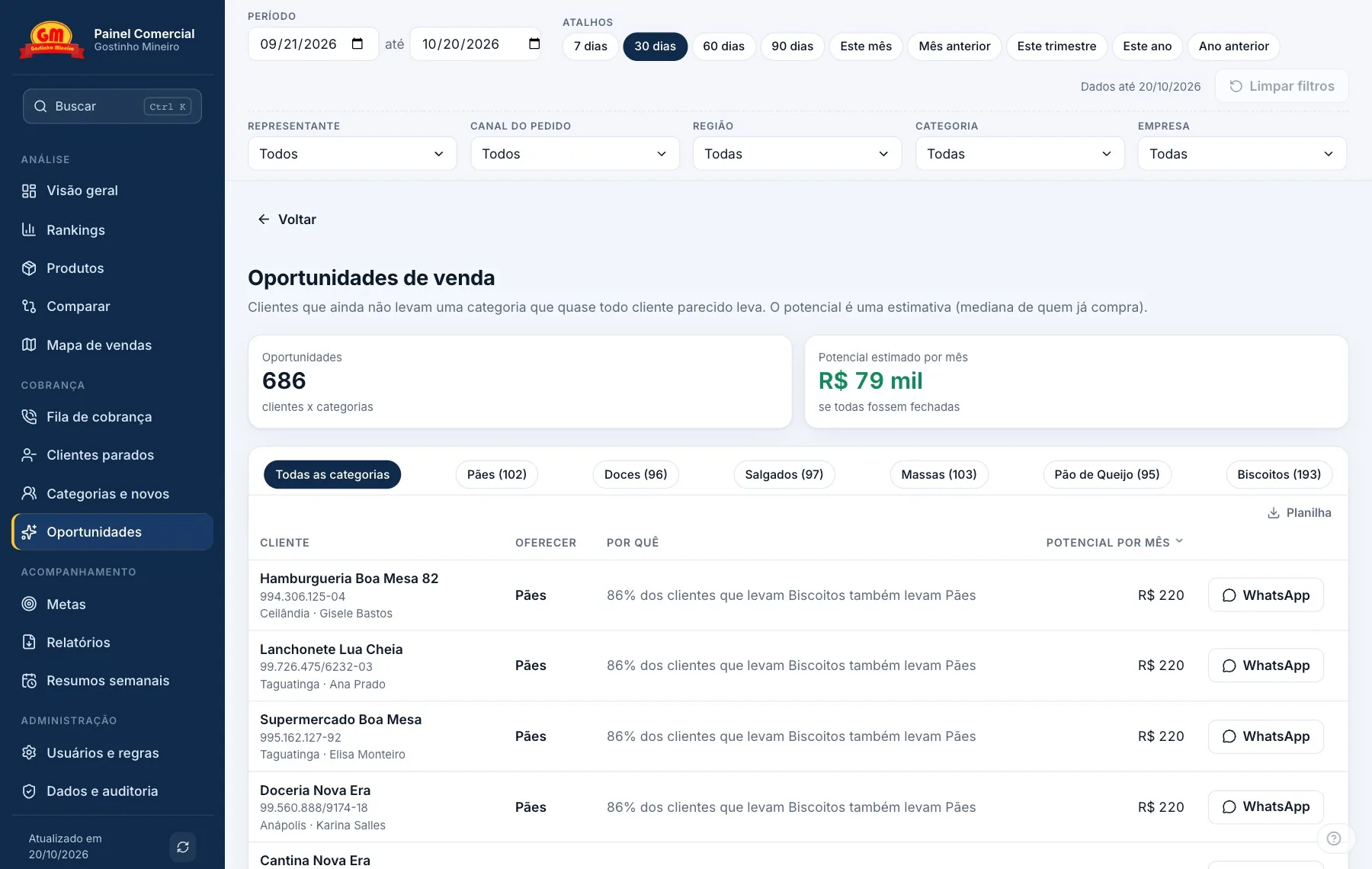Open Usuários e regras

pos(112,753)
